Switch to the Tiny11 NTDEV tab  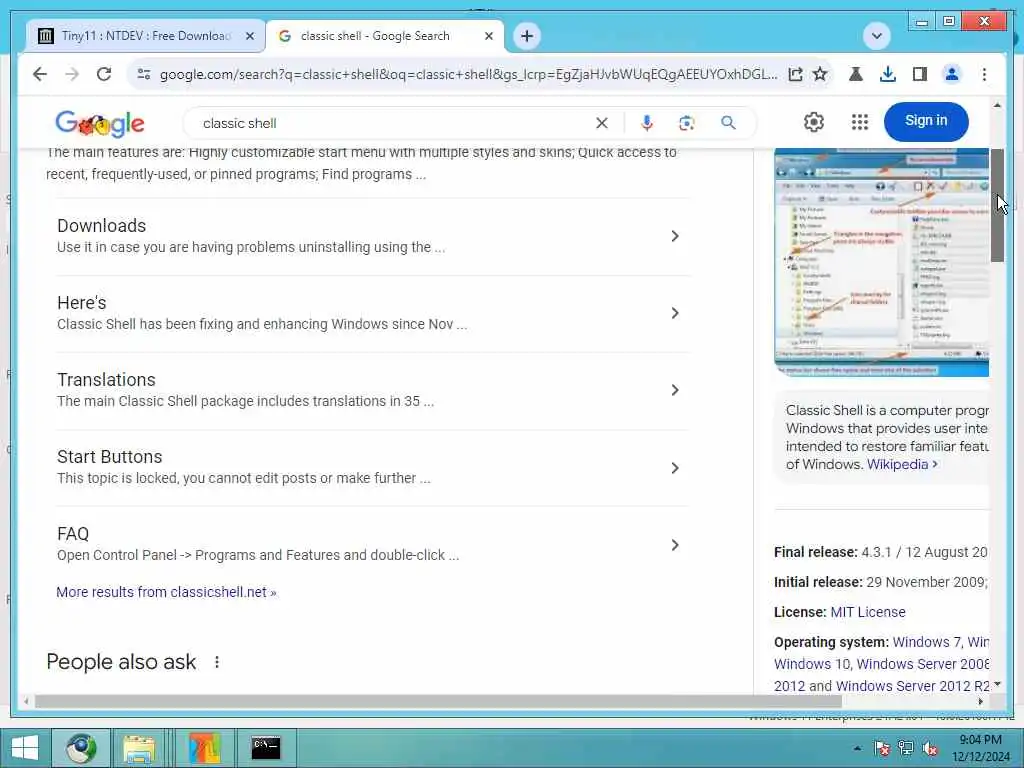click(145, 36)
